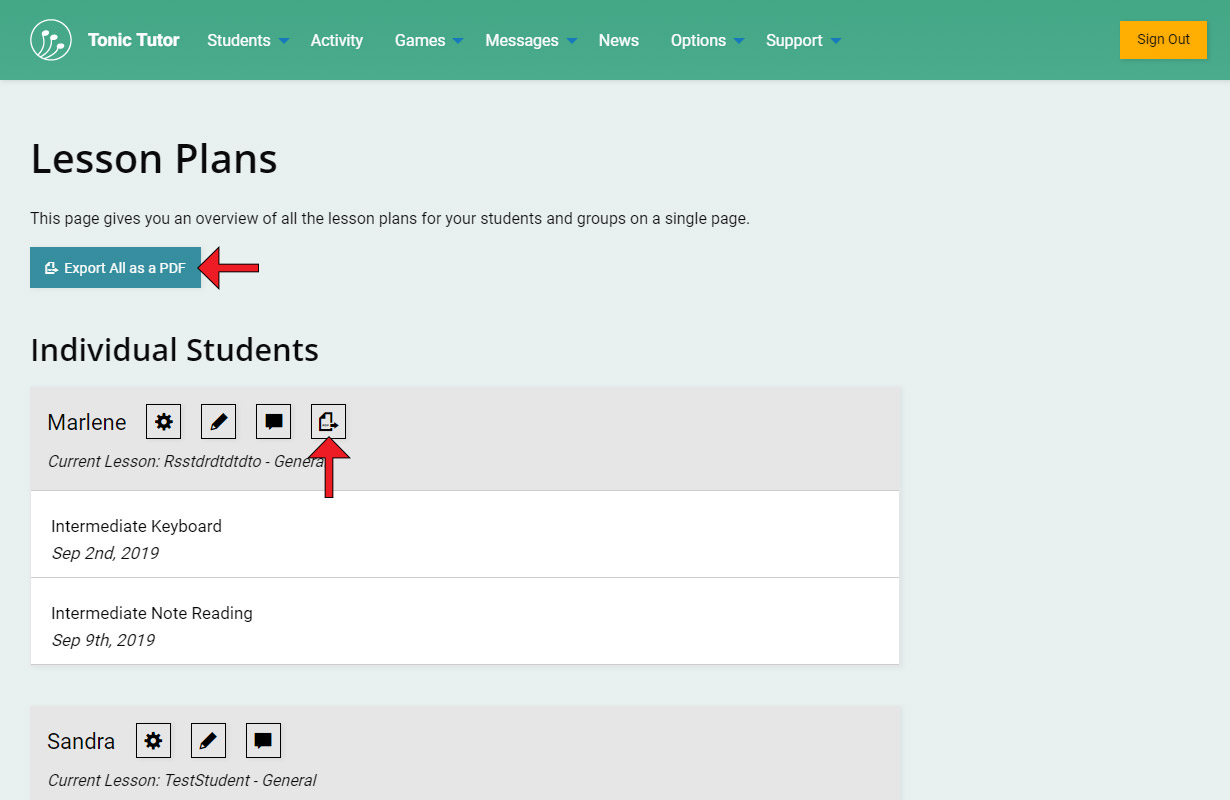Image resolution: width=1230 pixels, height=800 pixels.
Task: Open Marlene's message bubble icon
Action: (274, 422)
